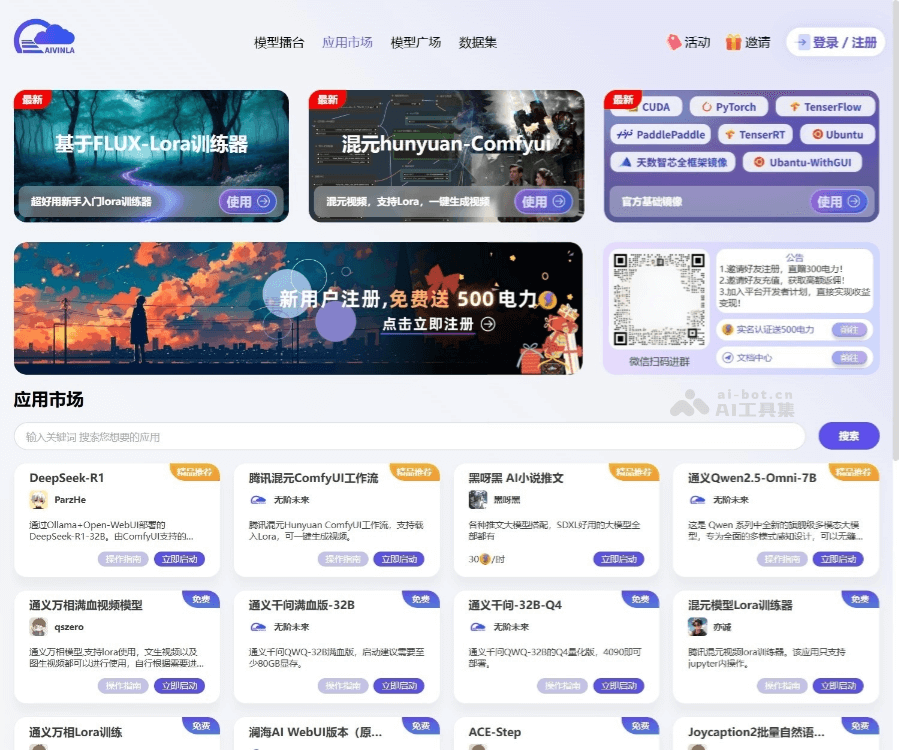
Task: Select the CUDA base image tag
Action: click(656, 107)
